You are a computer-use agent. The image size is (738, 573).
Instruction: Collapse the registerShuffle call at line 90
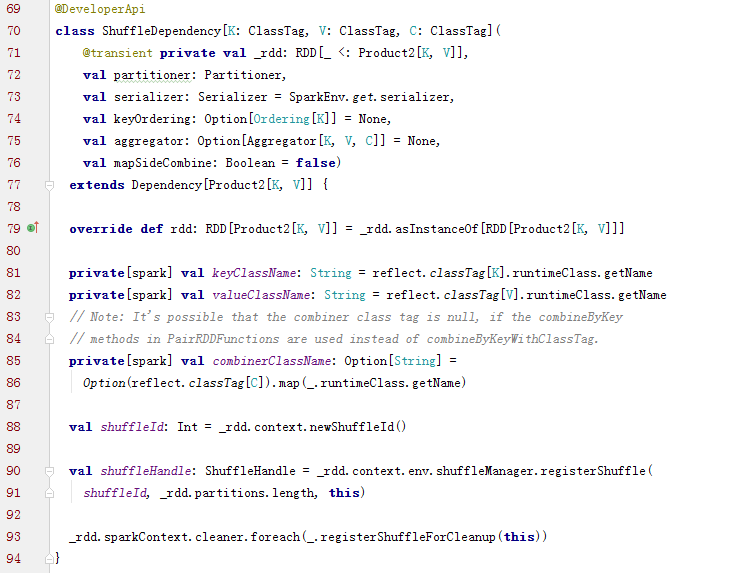point(49,471)
